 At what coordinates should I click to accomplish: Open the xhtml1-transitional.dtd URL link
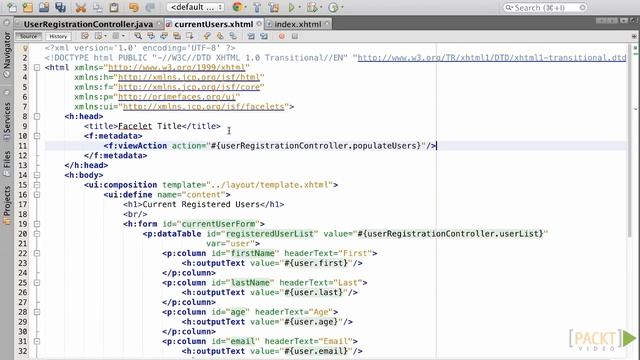point(491,58)
